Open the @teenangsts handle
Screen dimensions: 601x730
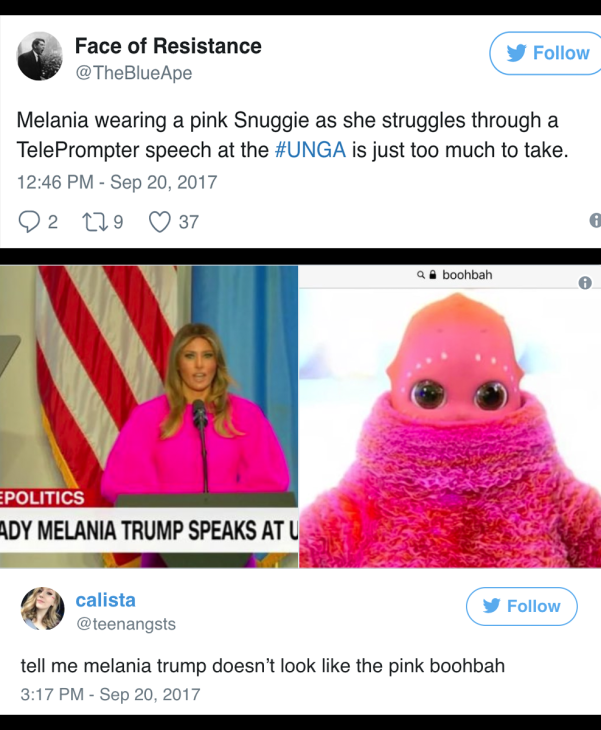point(126,623)
